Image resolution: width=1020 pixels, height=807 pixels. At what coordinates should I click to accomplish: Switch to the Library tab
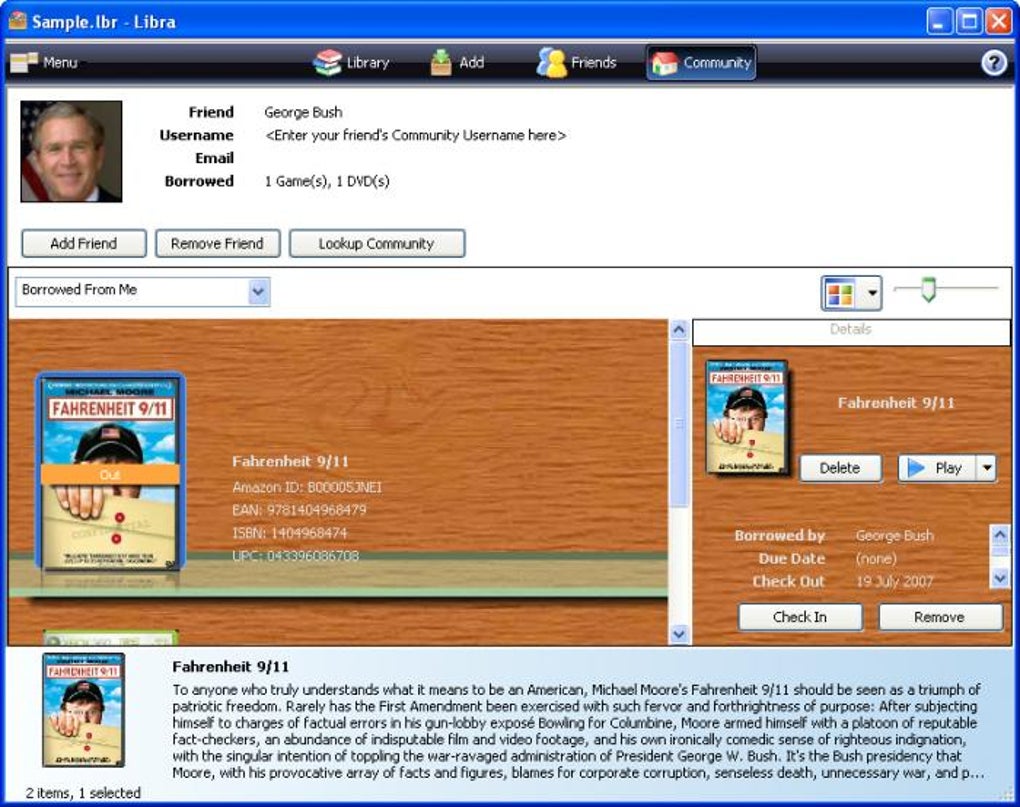[351, 62]
